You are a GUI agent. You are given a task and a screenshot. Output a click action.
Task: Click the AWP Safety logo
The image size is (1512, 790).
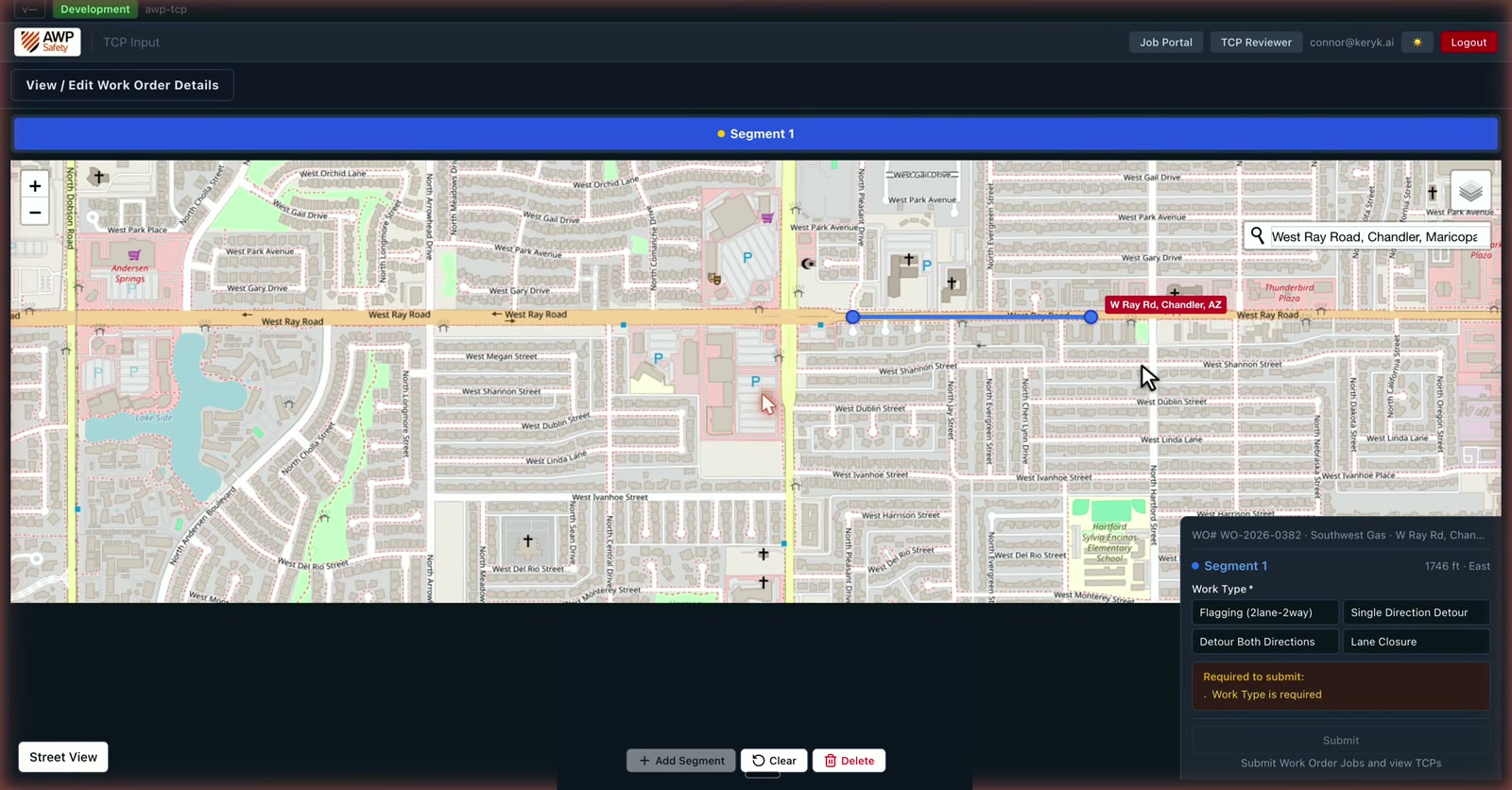[x=47, y=42]
